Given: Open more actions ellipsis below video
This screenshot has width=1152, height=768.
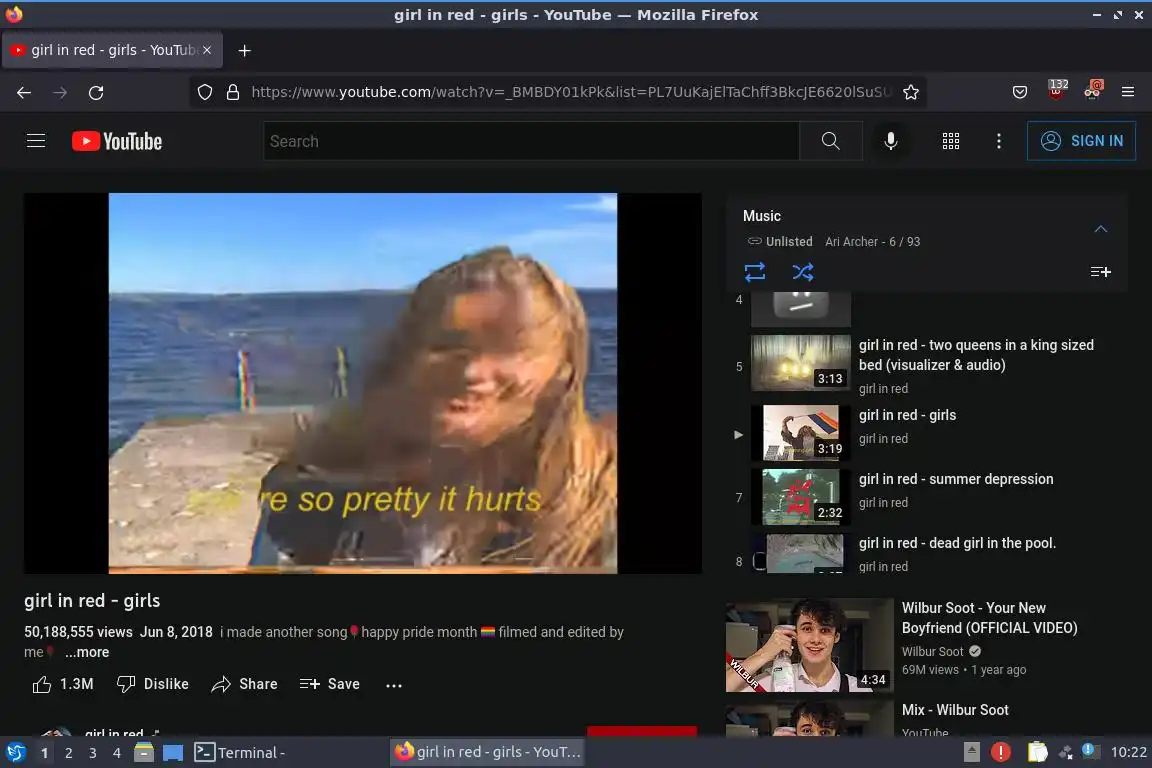Looking at the screenshot, I should point(394,685).
